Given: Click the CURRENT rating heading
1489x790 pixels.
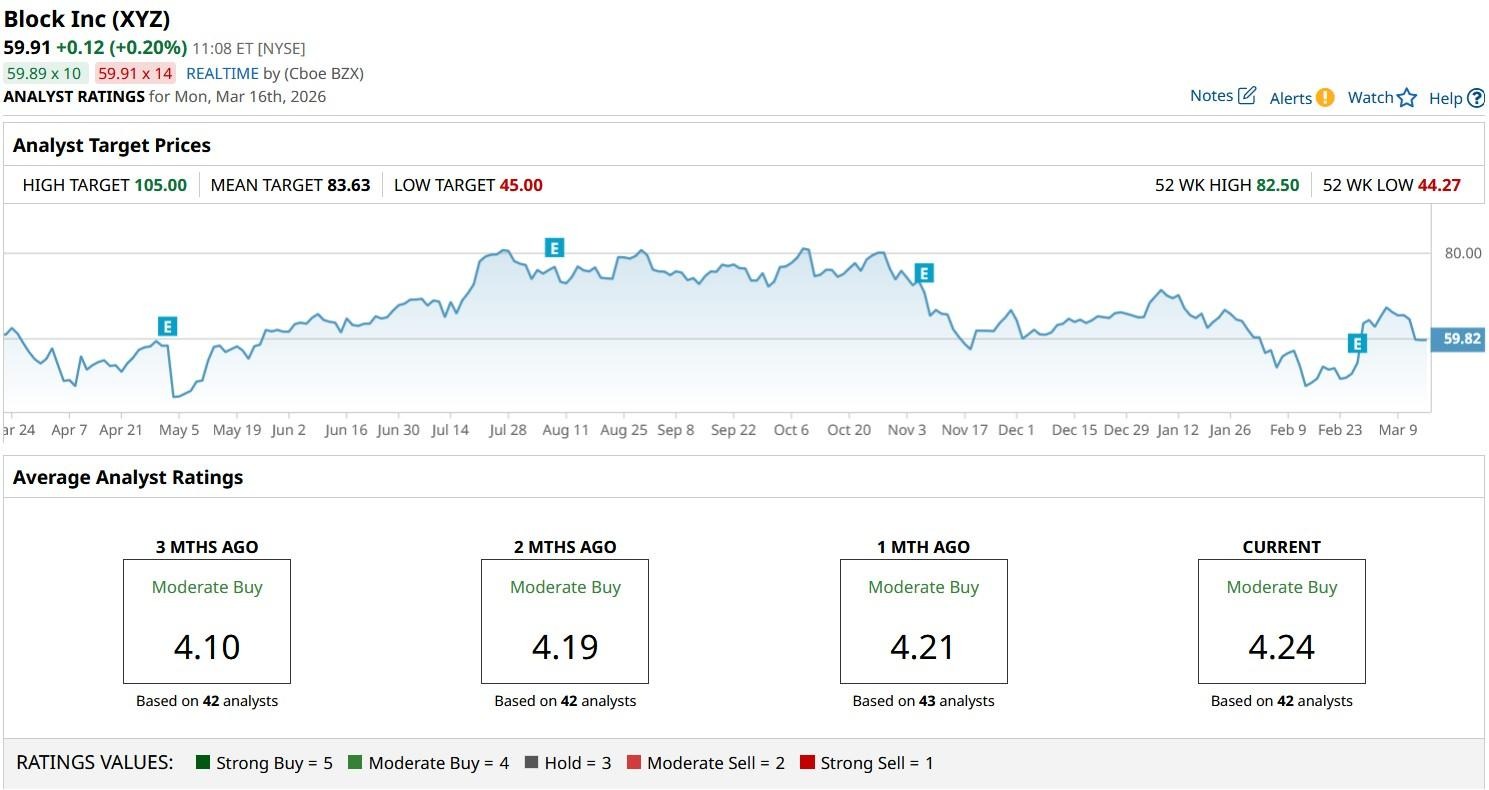Looking at the screenshot, I should coord(1282,547).
